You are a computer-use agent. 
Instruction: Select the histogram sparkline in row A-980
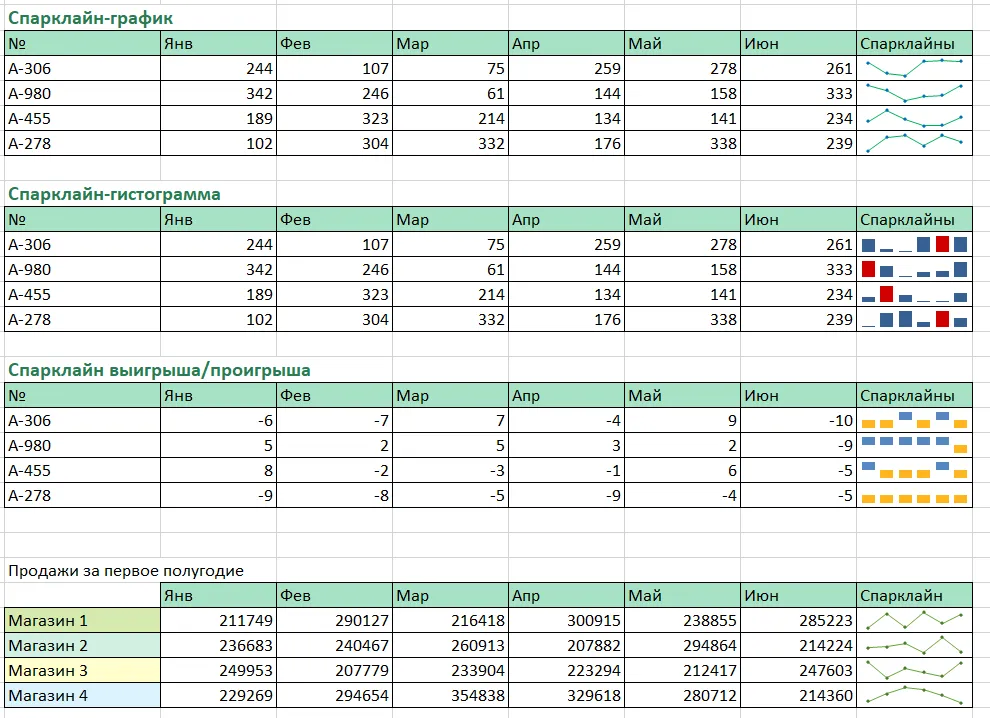click(x=914, y=269)
